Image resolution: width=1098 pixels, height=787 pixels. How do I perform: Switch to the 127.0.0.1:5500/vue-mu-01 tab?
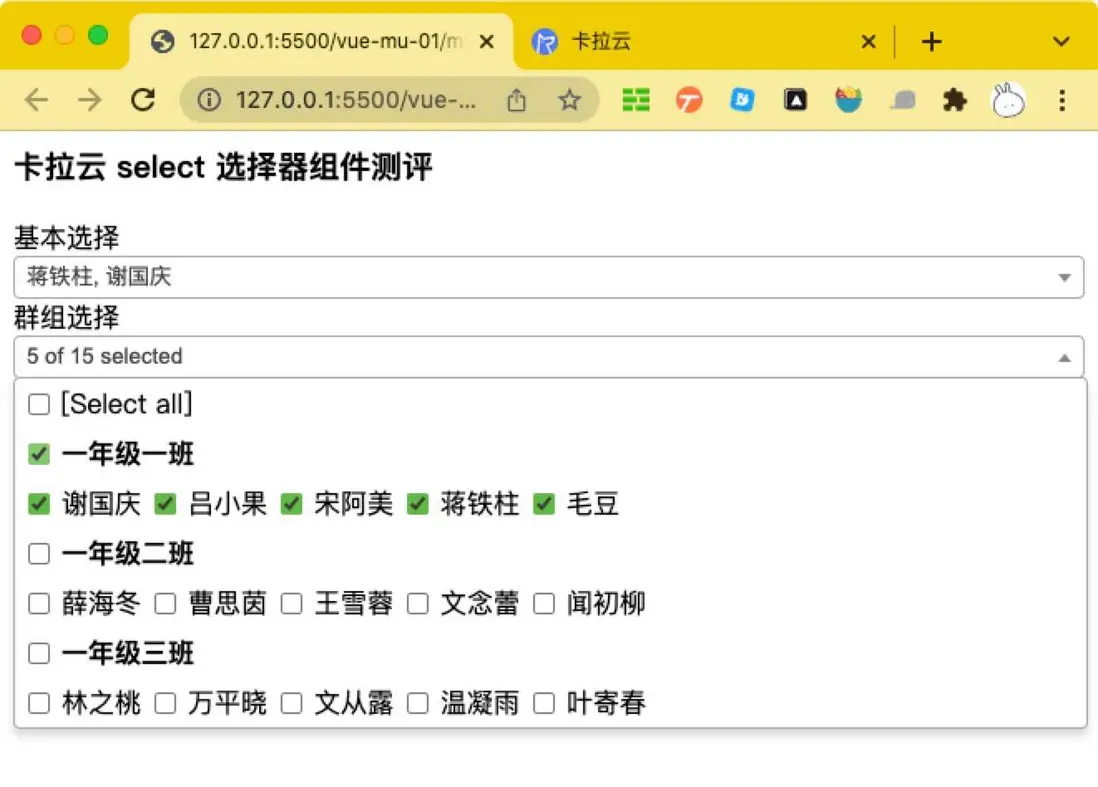tap(321, 41)
